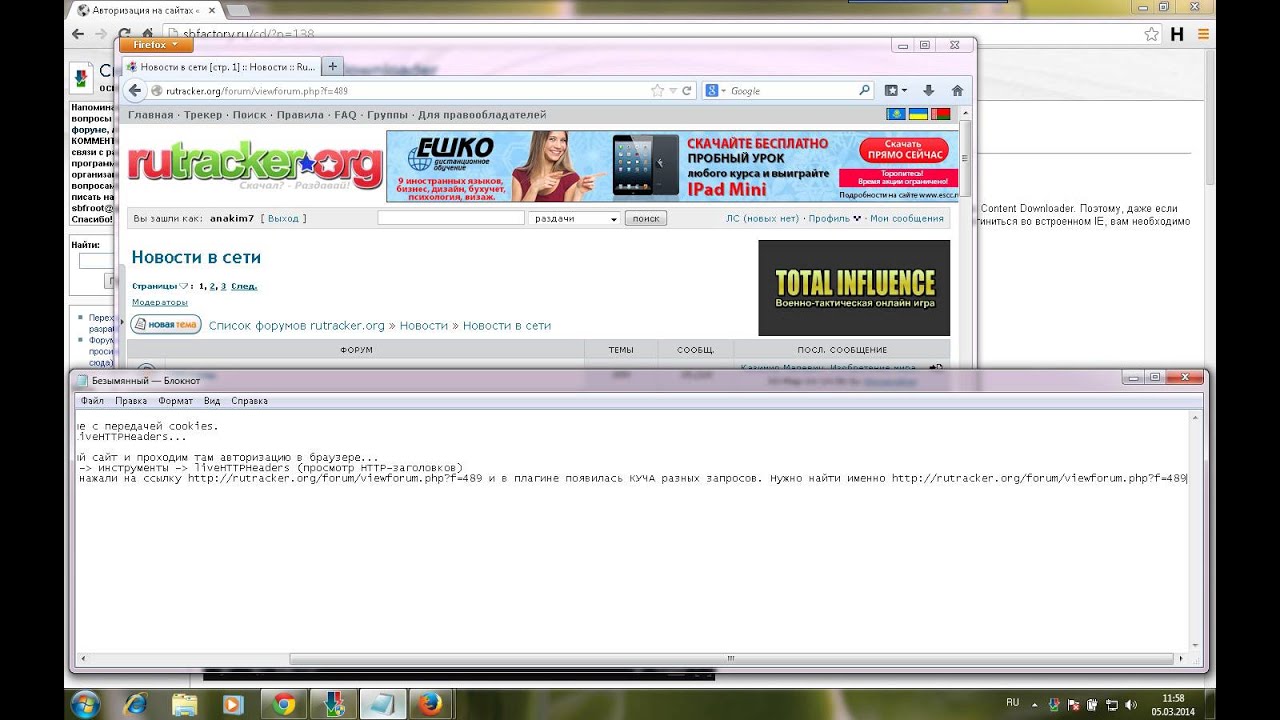
Task: Open the media player taskbar icon
Action: [x=233, y=704]
